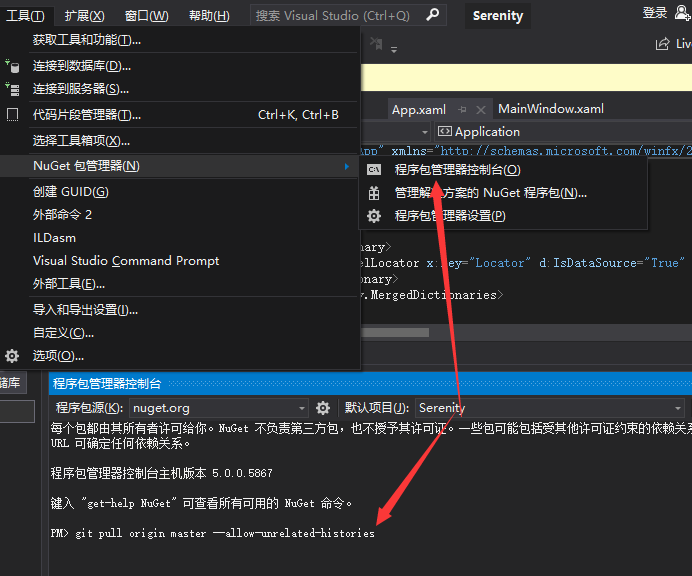Click the text 程序包管理器控制台主机版本 5.0.0.5867
The height and width of the screenshot is (576, 692).
tap(162, 473)
